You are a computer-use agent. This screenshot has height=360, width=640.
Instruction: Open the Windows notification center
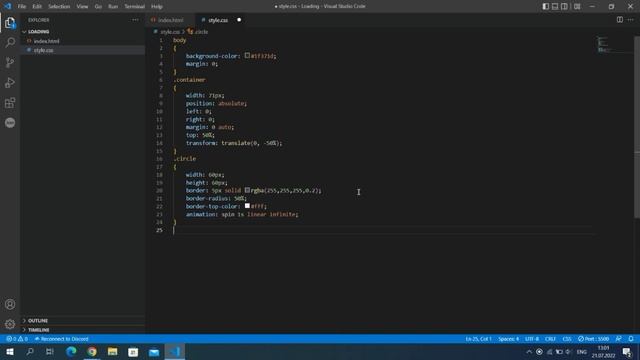[x=627, y=351]
